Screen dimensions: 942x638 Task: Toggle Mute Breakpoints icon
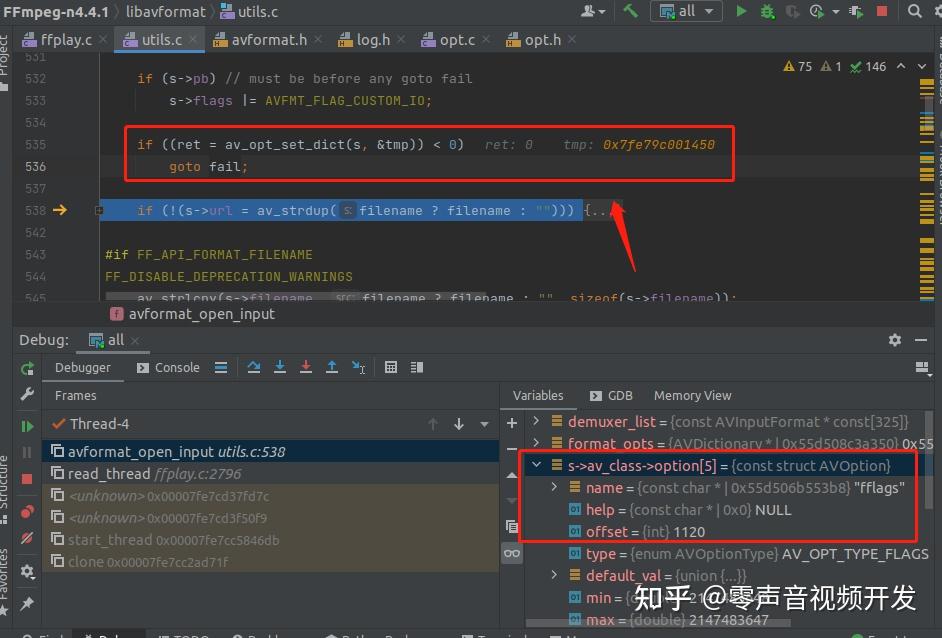coord(27,538)
